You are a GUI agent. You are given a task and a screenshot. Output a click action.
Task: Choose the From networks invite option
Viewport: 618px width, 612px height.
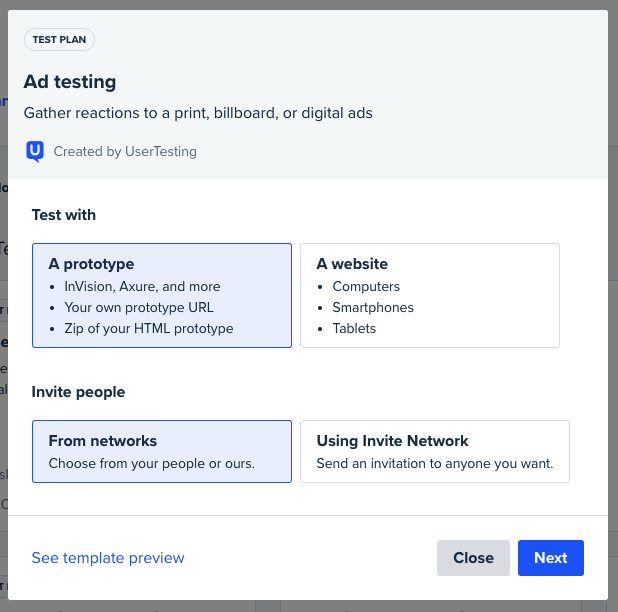pyautogui.click(x=162, y=452)
